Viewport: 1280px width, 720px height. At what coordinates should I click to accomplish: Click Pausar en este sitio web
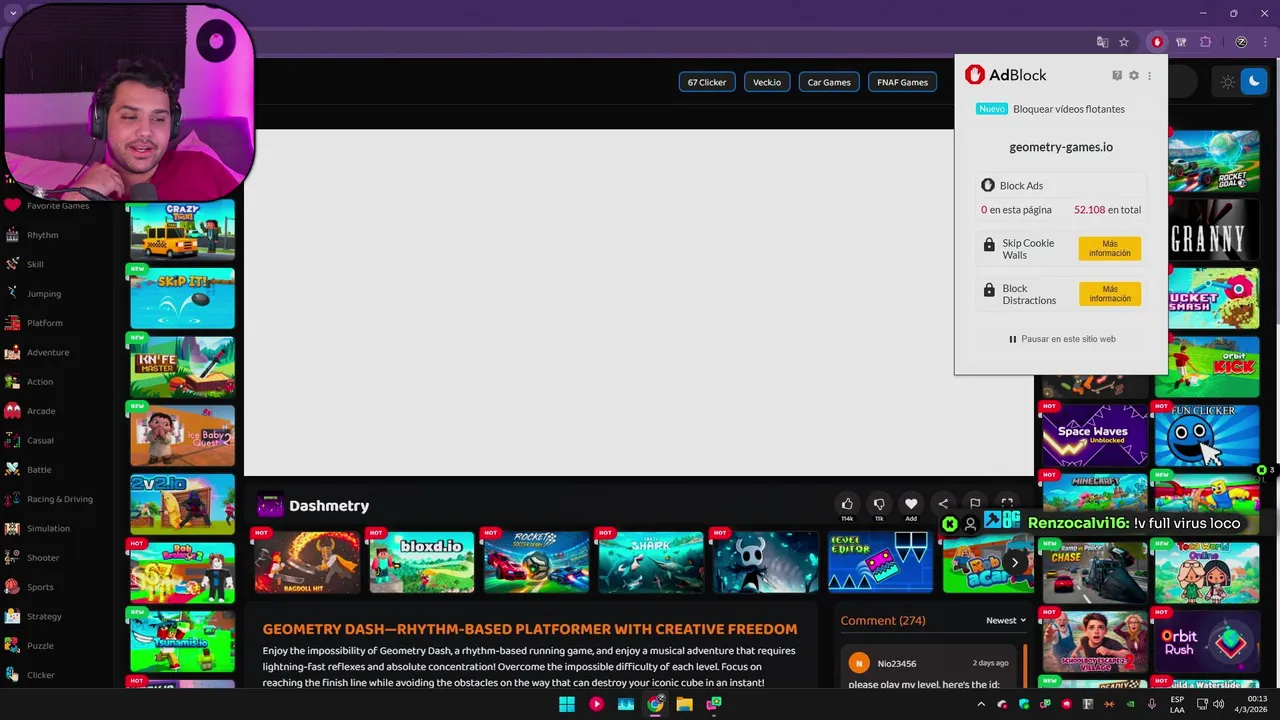tap(1062, 339)
